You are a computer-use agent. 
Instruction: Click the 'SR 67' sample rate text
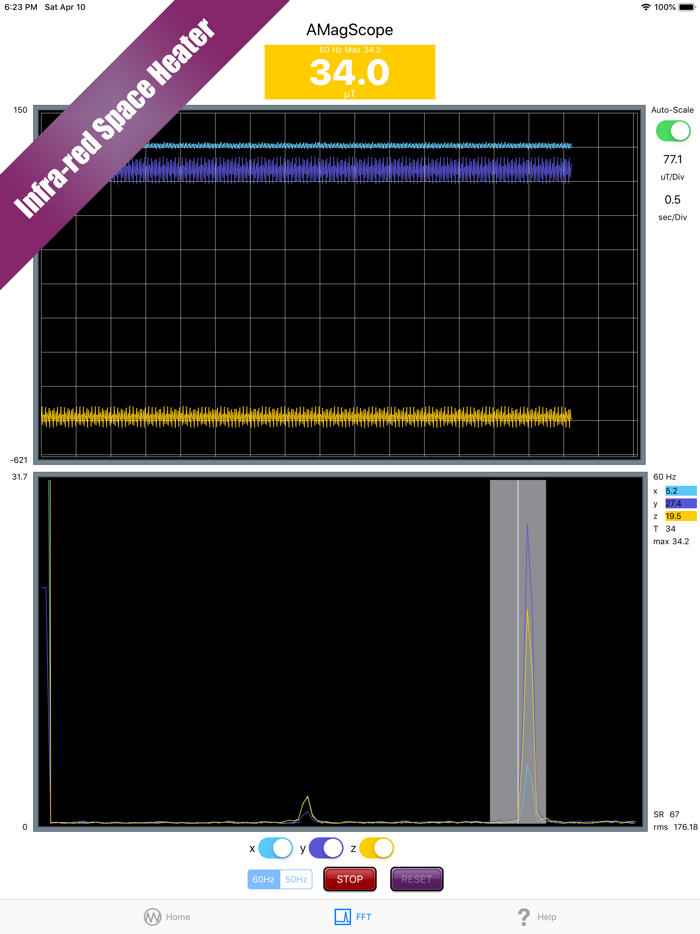666,814
